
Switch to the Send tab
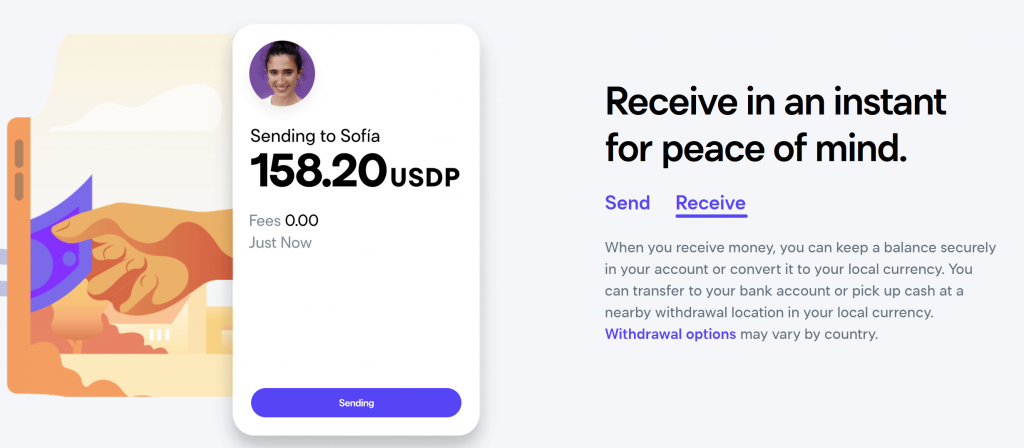click(x=627, y=202)
